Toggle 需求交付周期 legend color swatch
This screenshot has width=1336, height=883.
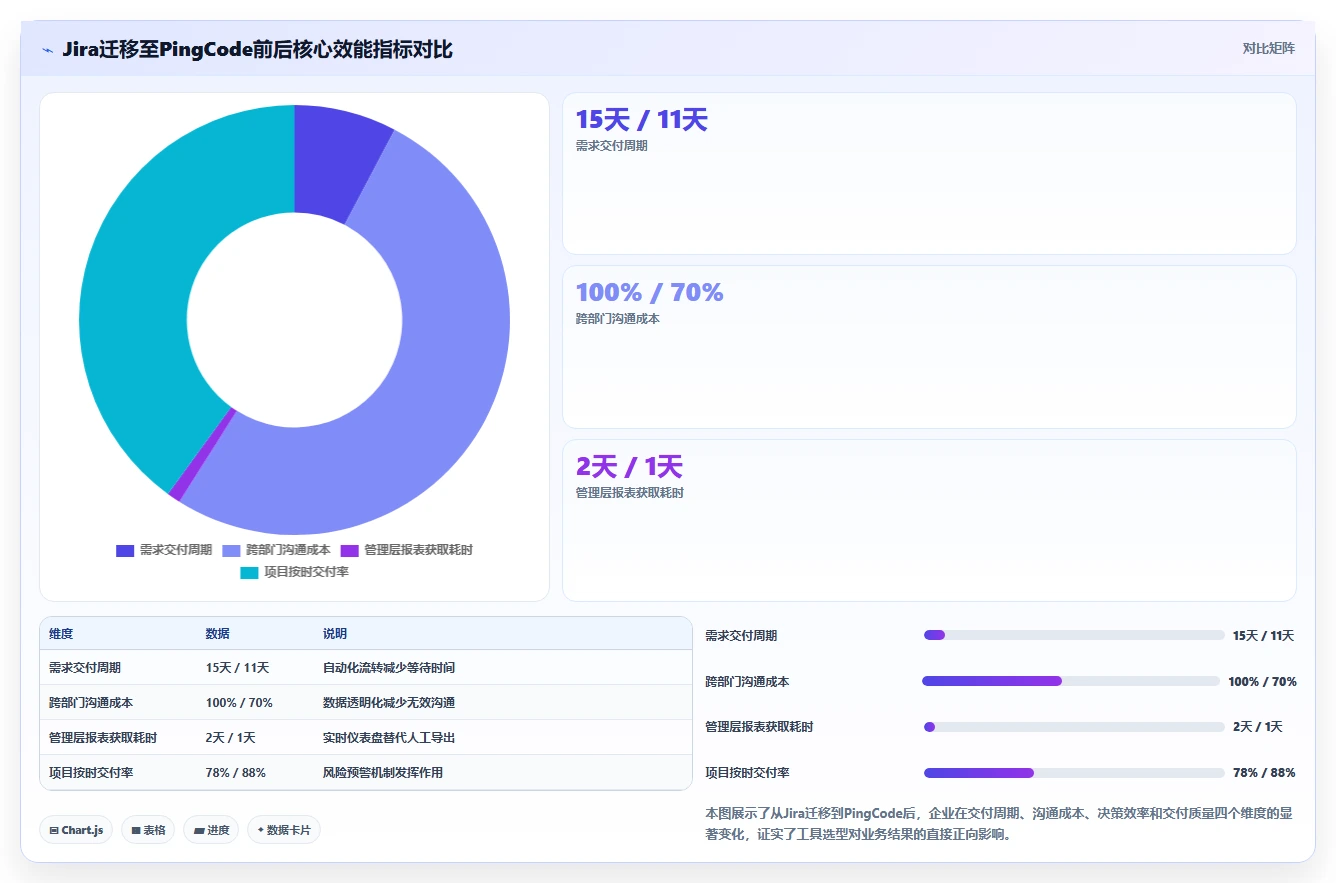pyautogui.click(x=125, y=551)
